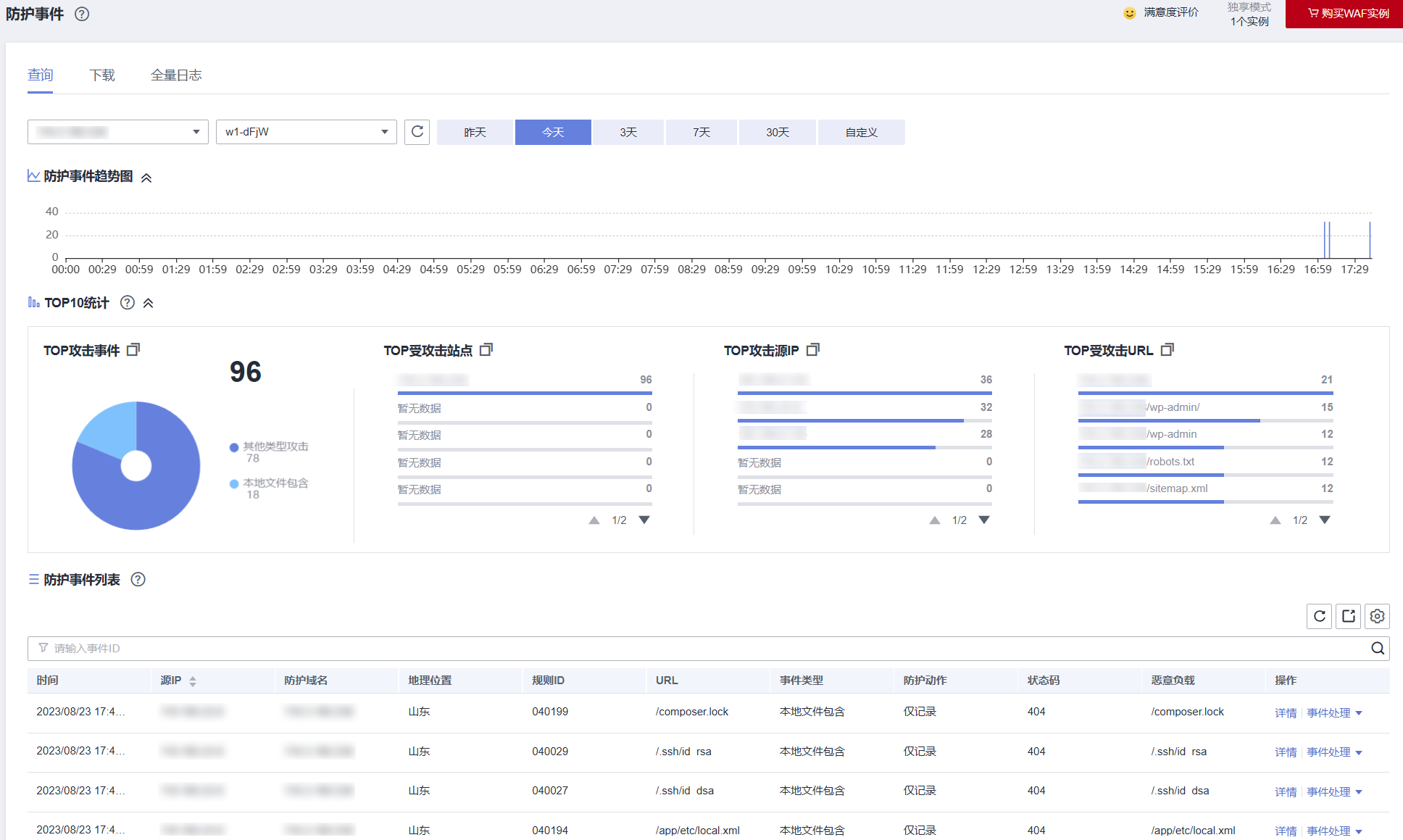
Task: Click the filter funnel icon
Action: (x=43, y=648)
